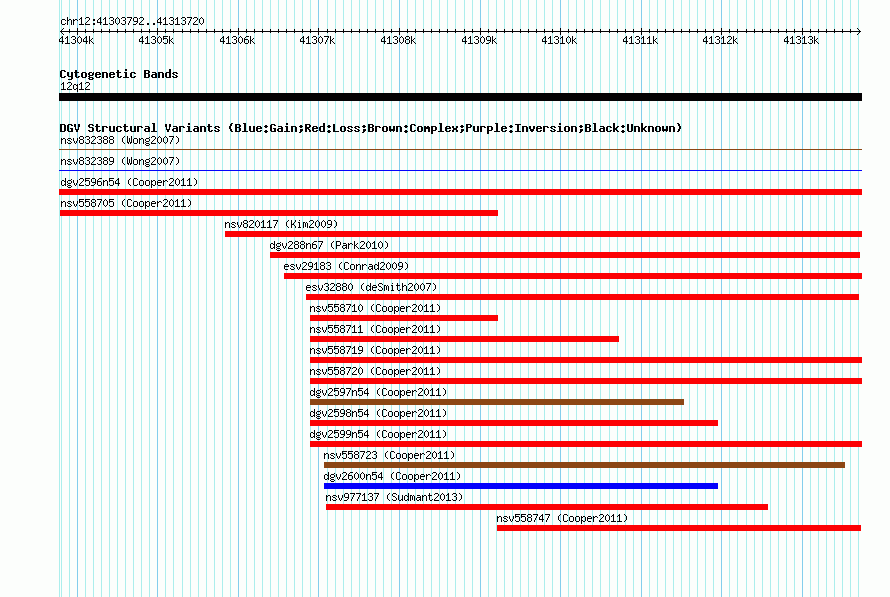This screenshot has height=597, width=890.
Task: Click the red loss bar of esv29183
Action: coord(573,276)
